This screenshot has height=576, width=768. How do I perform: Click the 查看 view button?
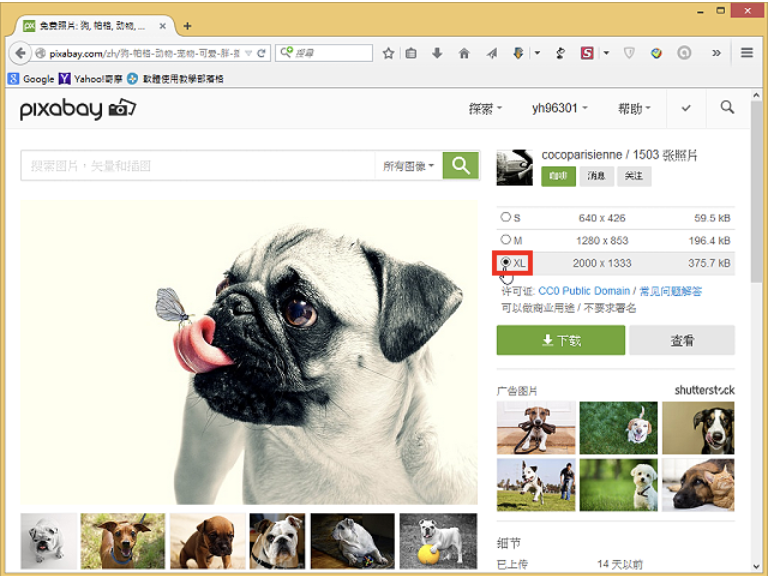tap(682, 340)
